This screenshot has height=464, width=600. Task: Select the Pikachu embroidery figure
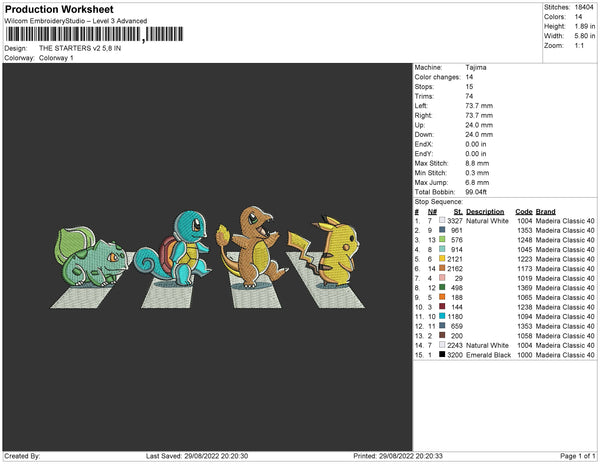coord(324,251)
